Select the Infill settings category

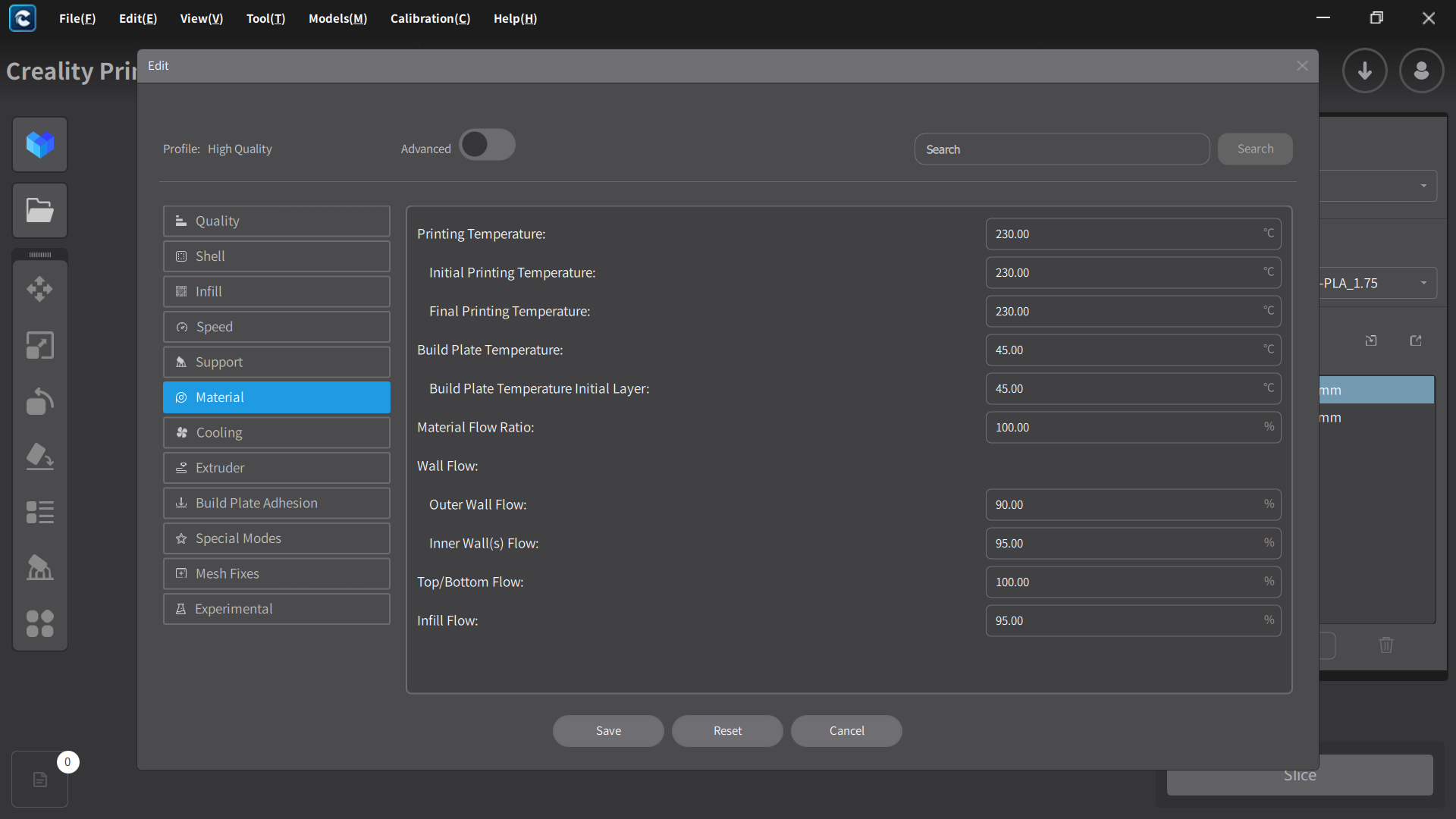tap(277, 292)
